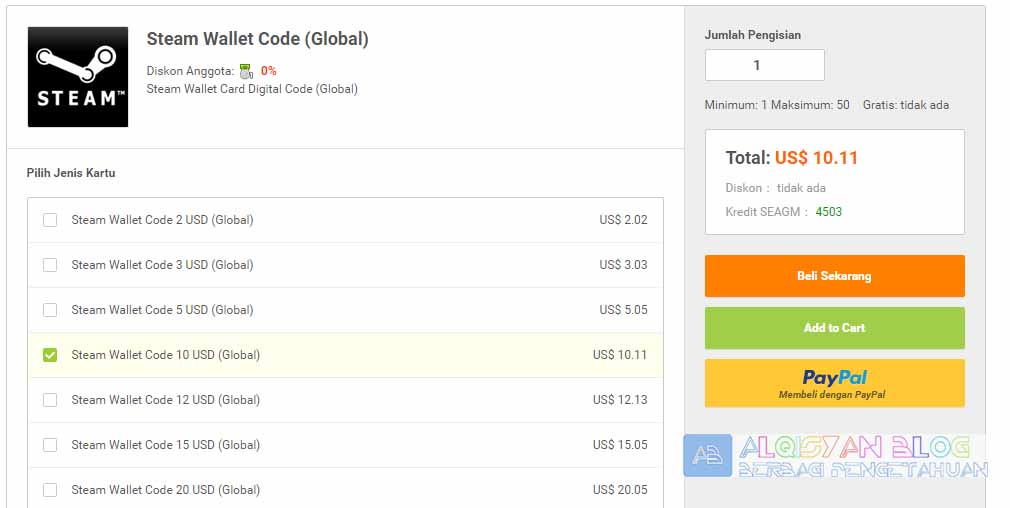Click the US$ 12.13 price
1010x508 pixels.
coord(620,400)
